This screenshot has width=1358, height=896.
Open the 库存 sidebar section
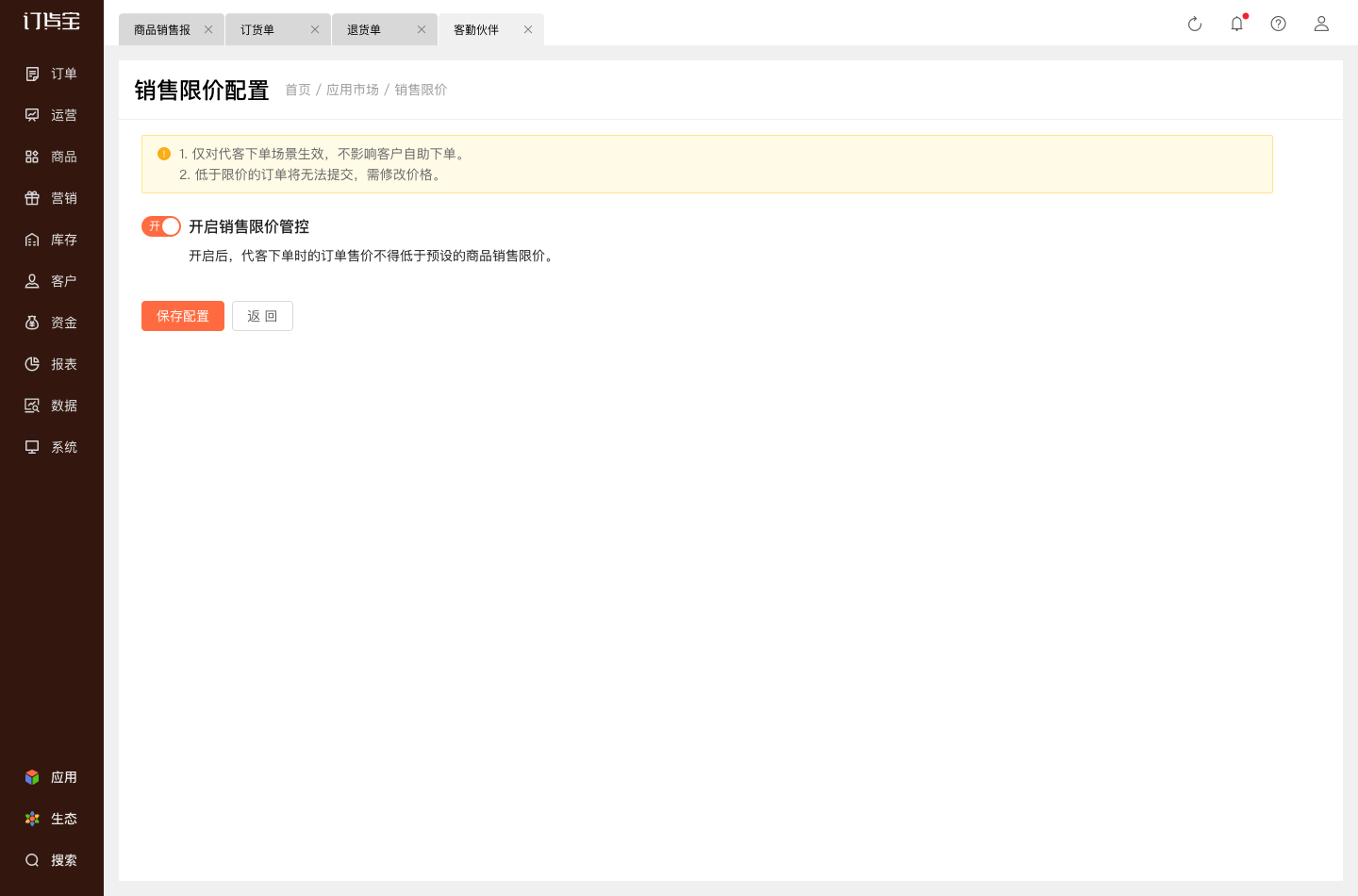pyautogui.click(x=51, y=240)
